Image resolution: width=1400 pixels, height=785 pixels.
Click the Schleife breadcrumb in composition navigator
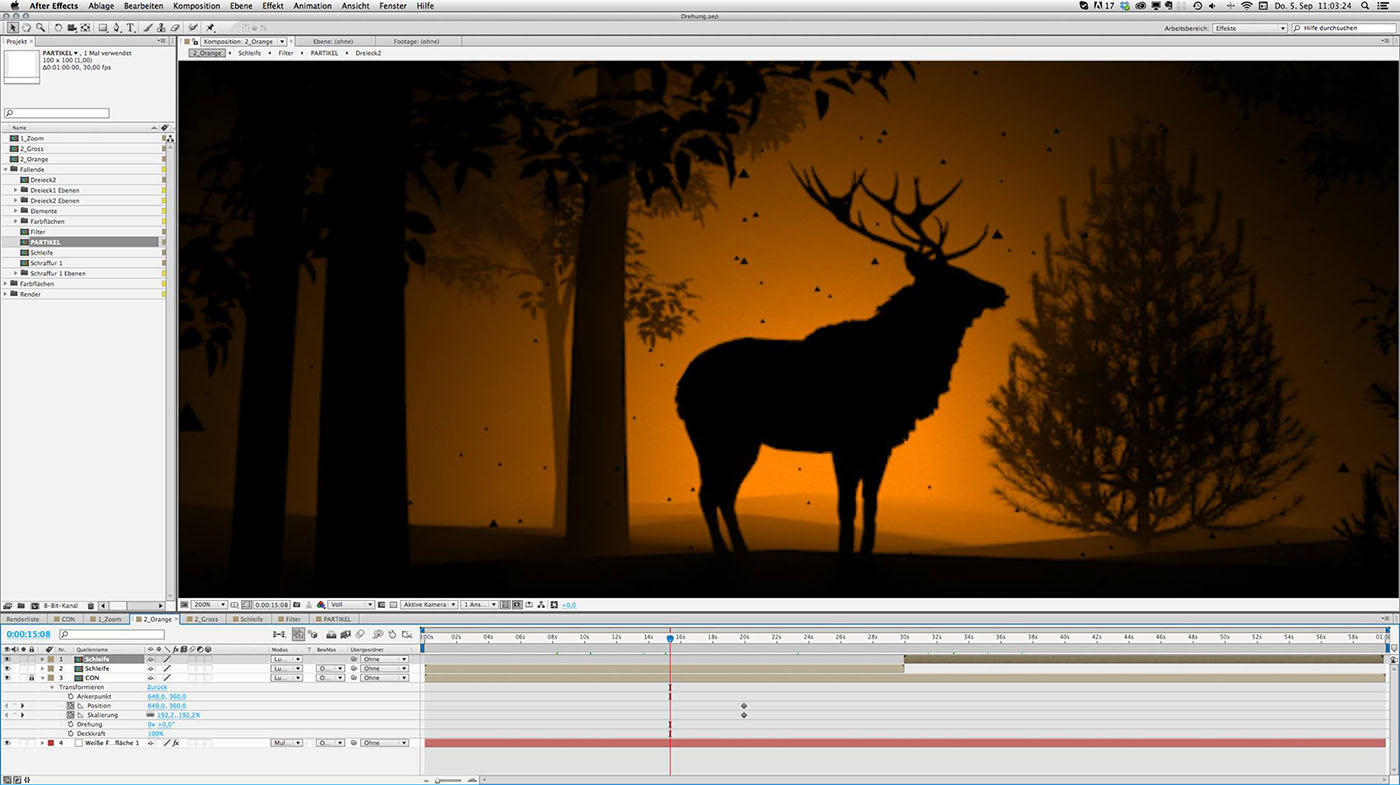250,52
